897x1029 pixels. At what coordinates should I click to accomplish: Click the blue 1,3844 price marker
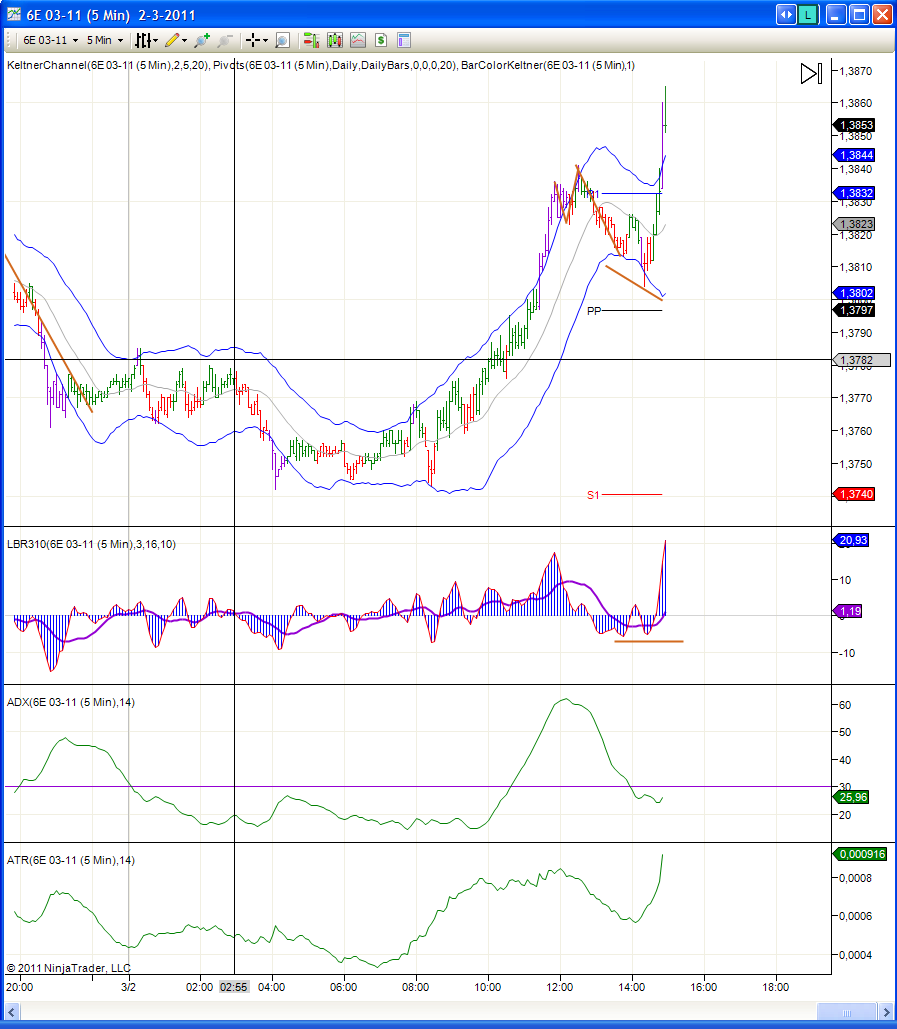coord(854,155)
